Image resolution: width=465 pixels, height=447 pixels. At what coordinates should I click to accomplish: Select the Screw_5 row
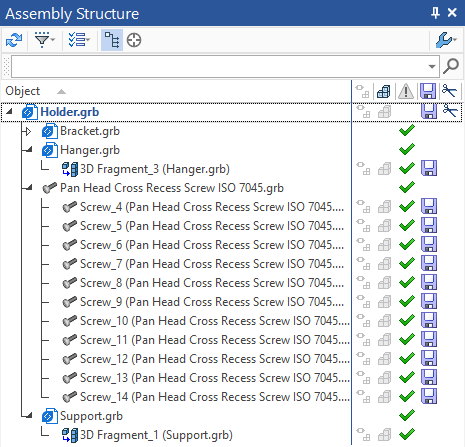point(212,226)
